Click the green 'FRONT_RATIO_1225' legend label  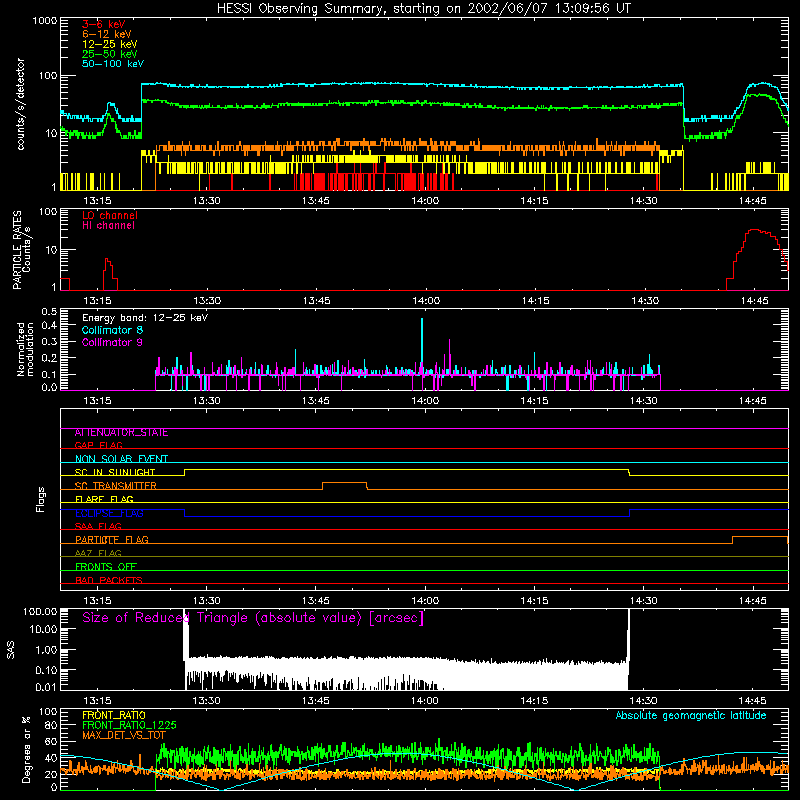click(x=129, y=725)
